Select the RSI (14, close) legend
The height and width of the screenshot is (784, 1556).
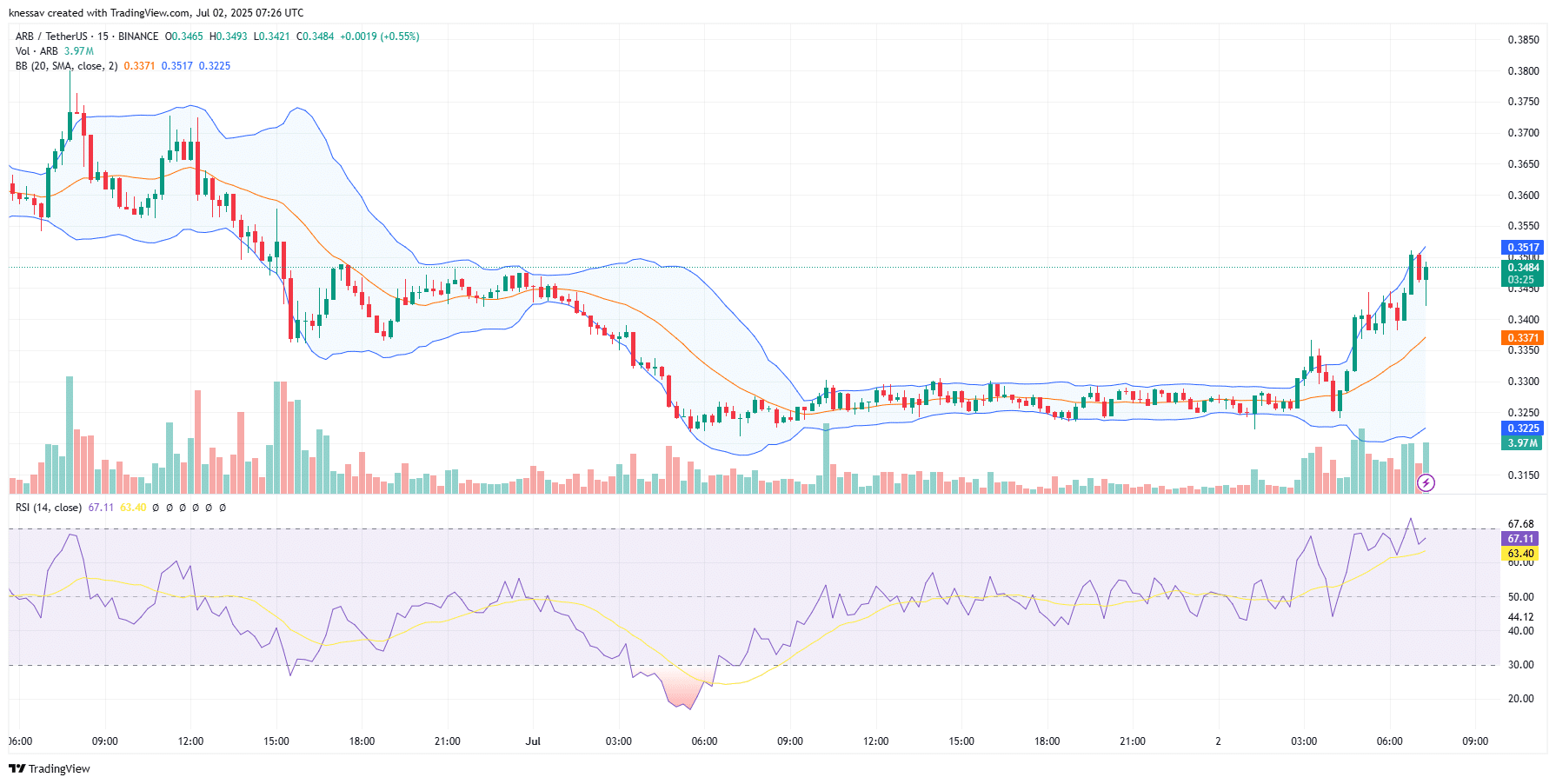[x=49, y=508]
